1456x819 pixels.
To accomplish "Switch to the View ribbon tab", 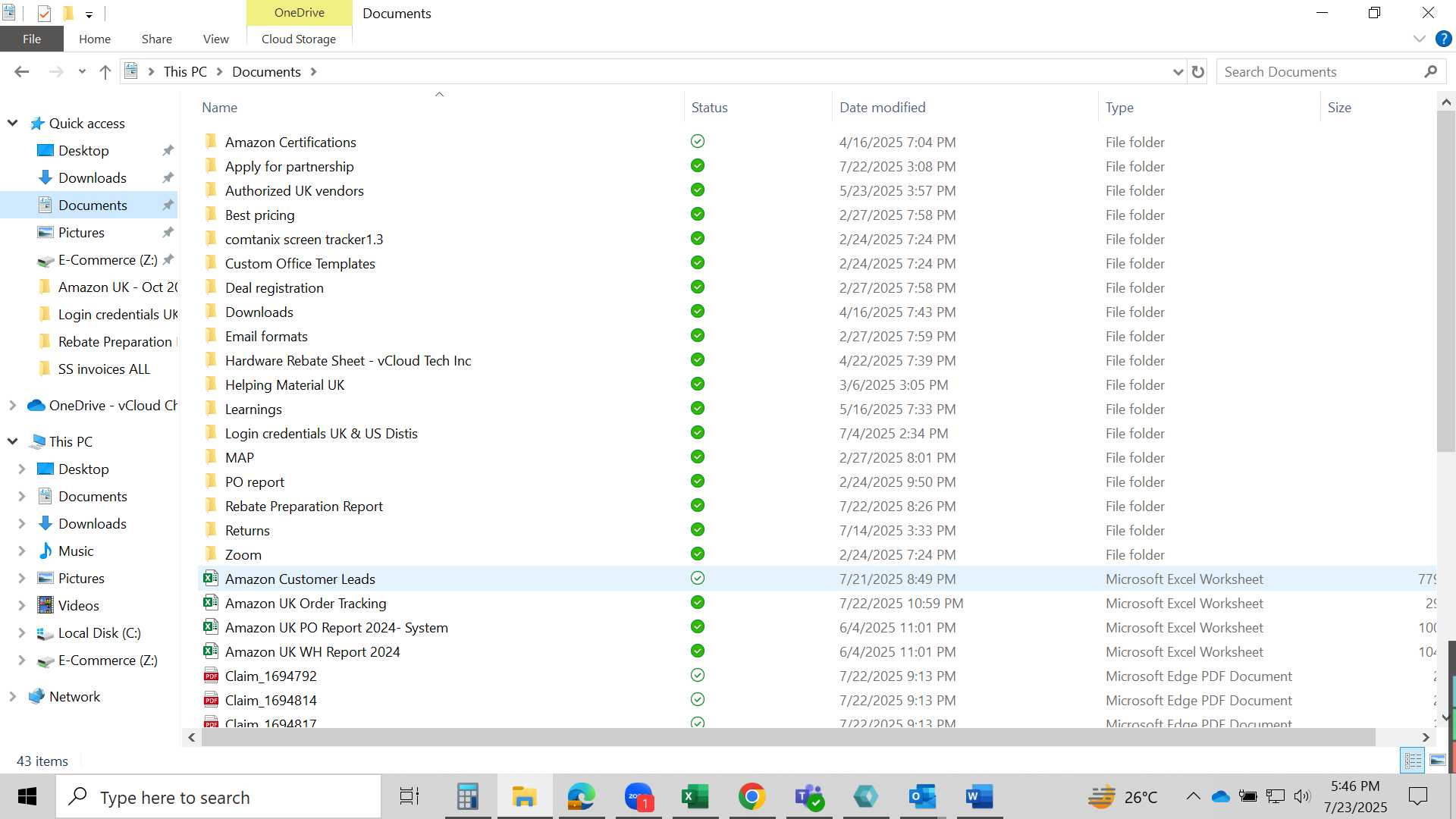I will pyautogui.click(x=216, y=39).
